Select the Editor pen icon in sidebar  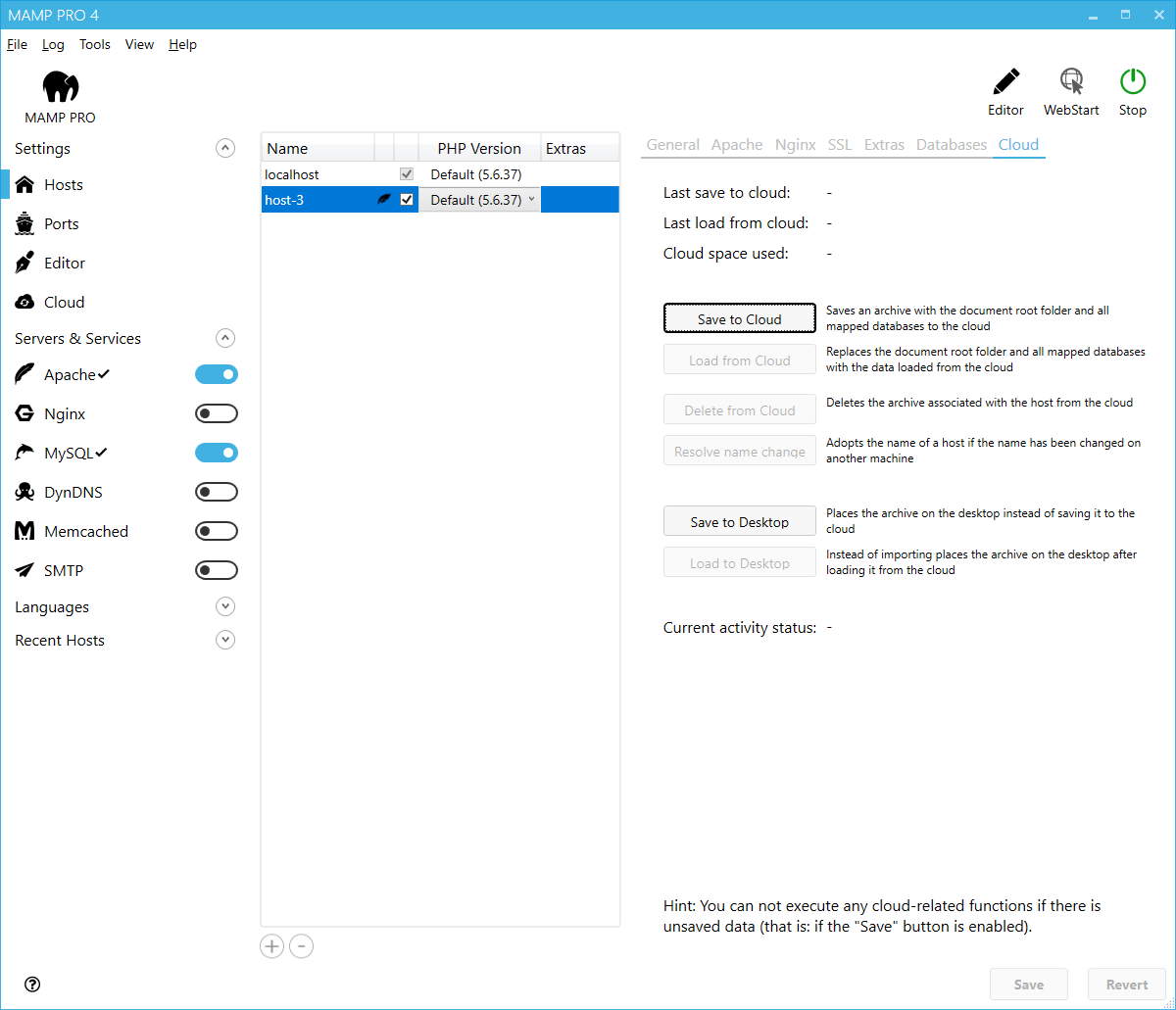point(25,264)
